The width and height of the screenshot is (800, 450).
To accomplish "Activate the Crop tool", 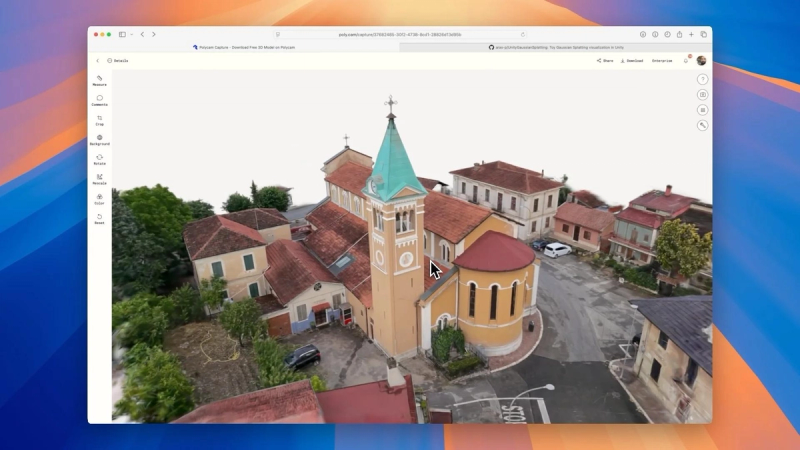I will (99, 120).
